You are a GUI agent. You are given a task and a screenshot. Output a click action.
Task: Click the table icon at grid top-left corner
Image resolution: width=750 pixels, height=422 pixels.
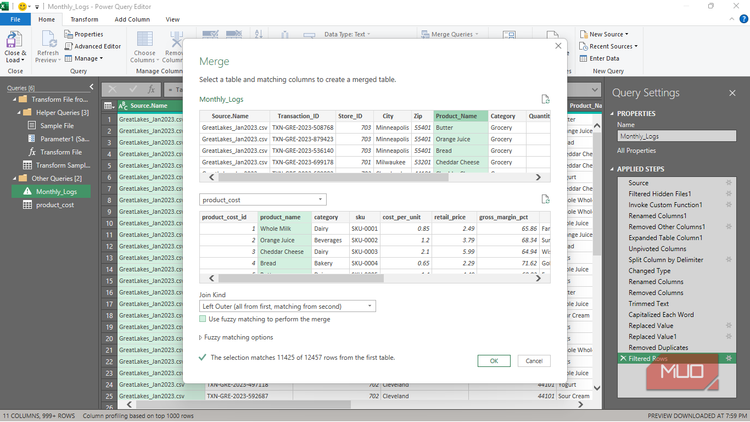click(109, 106)
